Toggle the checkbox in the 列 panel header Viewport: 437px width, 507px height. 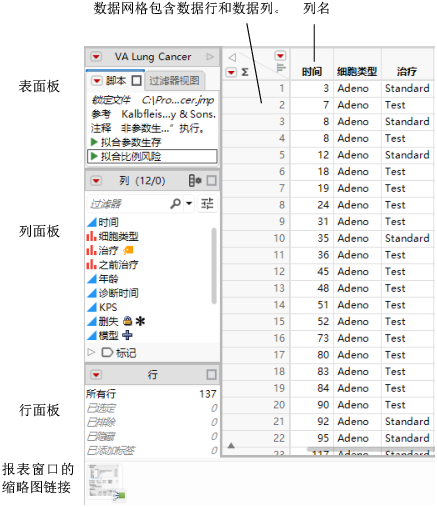tap(212, 181)
